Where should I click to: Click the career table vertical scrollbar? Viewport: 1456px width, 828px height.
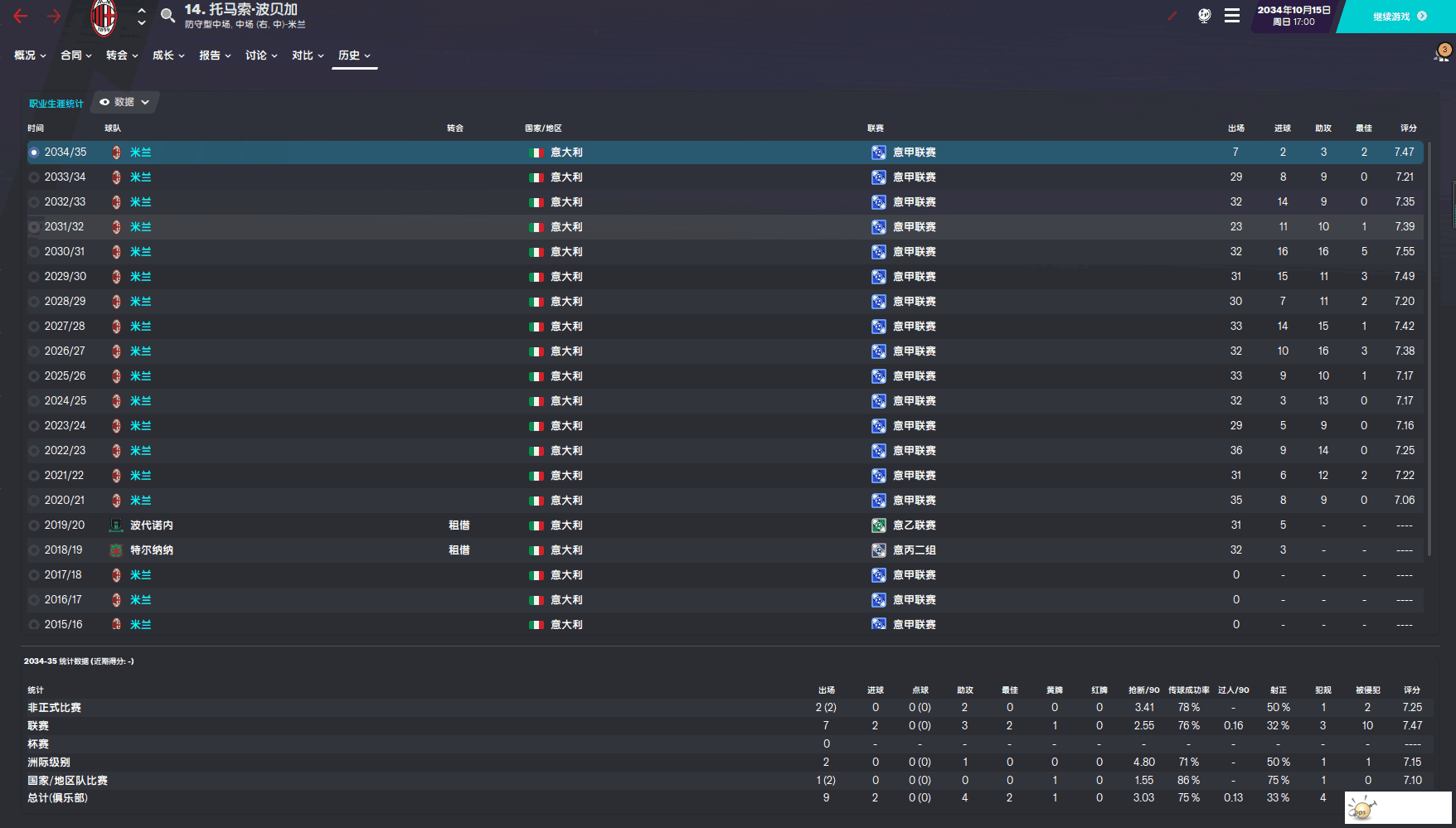click(1429, 348)
